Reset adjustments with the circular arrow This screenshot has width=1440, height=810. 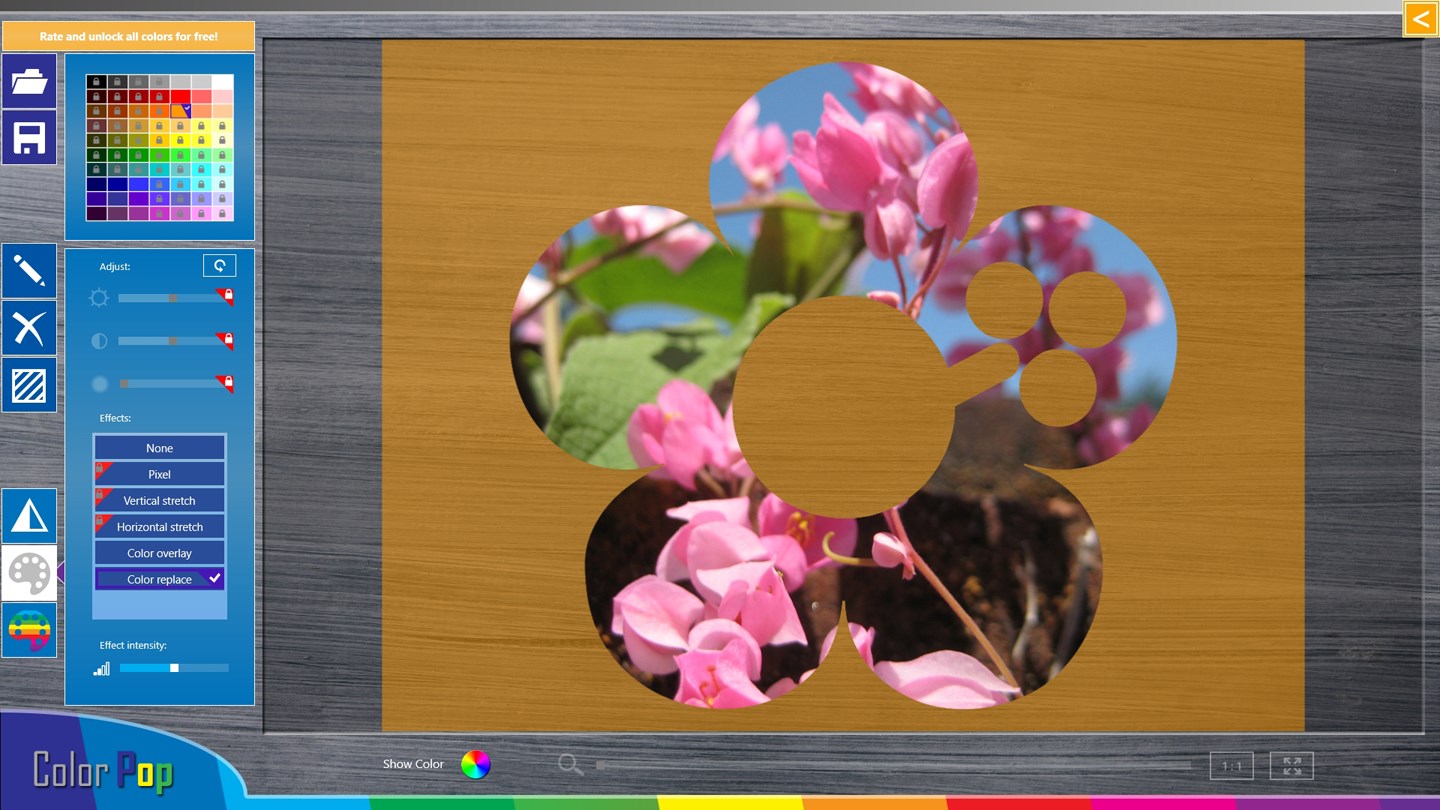(x=219, y=265)
